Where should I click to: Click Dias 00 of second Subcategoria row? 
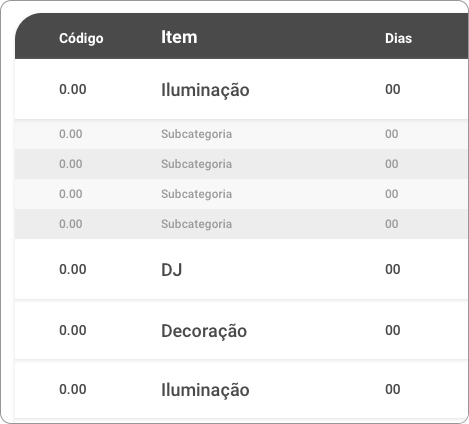392,164
